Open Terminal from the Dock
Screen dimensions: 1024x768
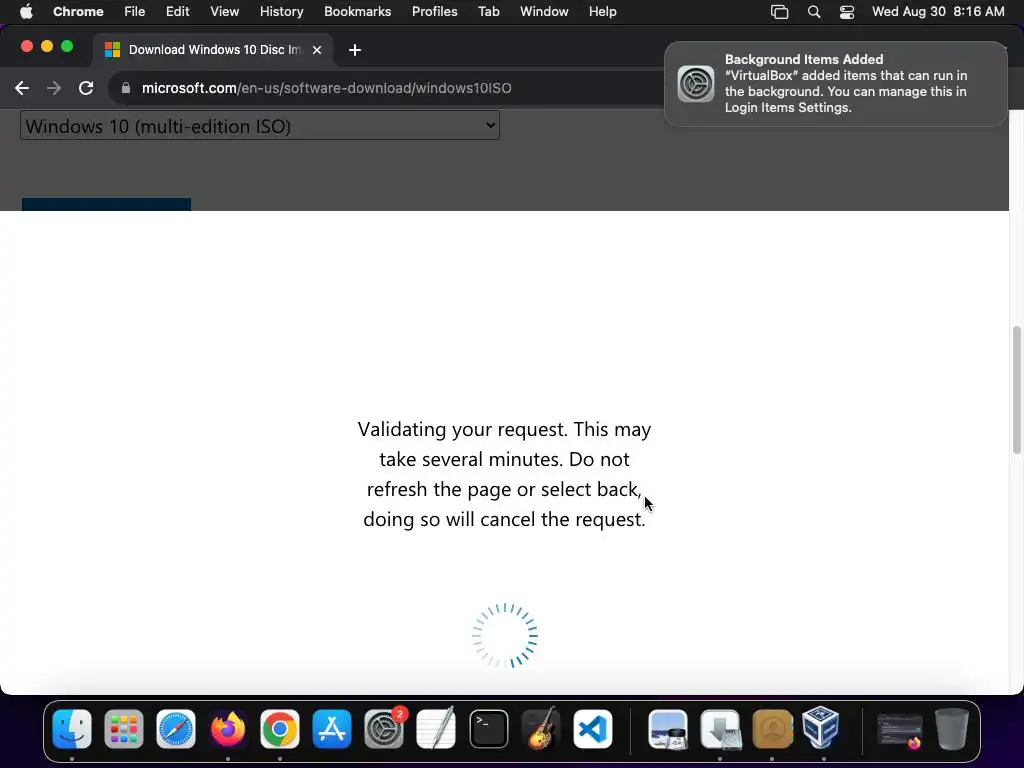[x=488, y=729]
